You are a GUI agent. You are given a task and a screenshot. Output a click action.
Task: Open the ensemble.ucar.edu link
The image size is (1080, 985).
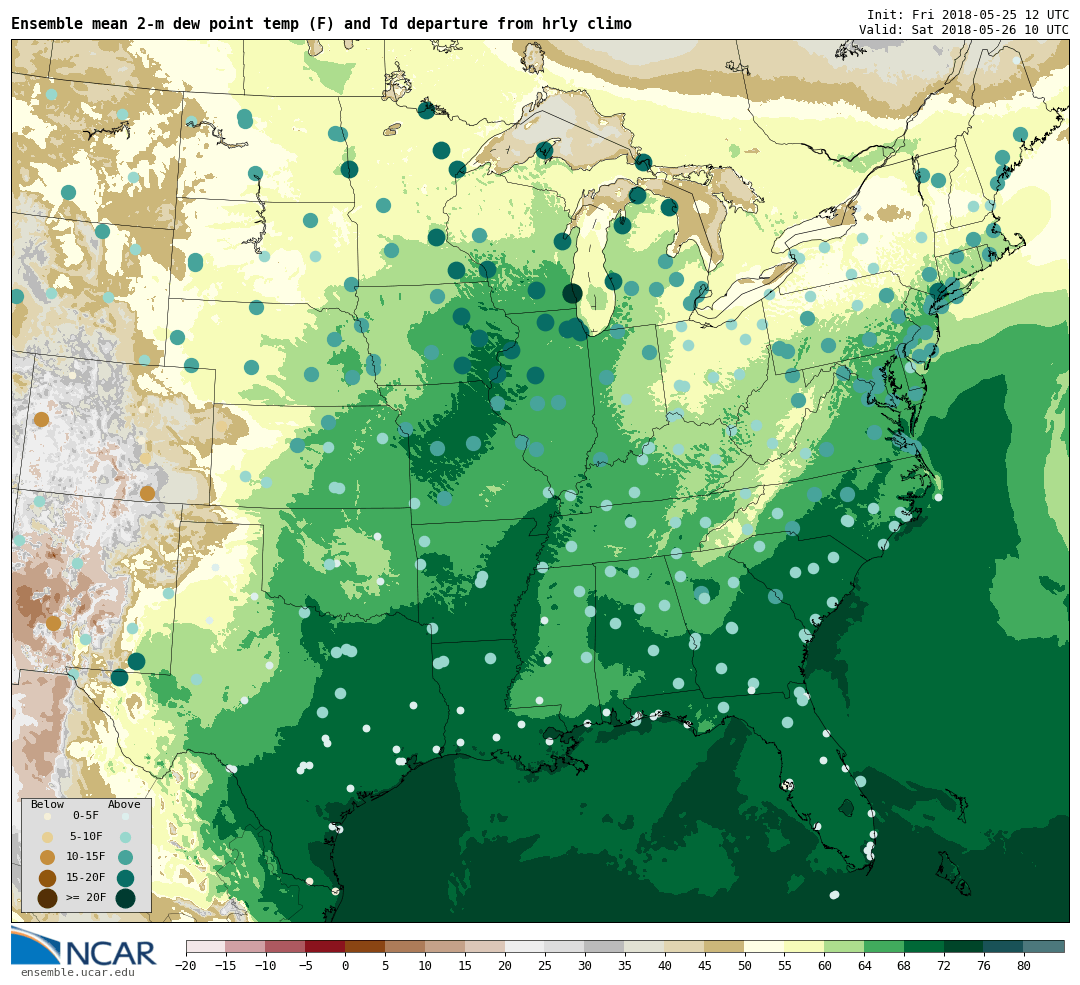point(77,973)
